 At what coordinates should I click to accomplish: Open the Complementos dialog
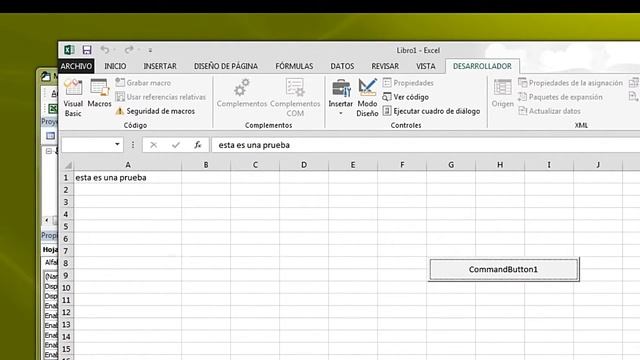242,94
